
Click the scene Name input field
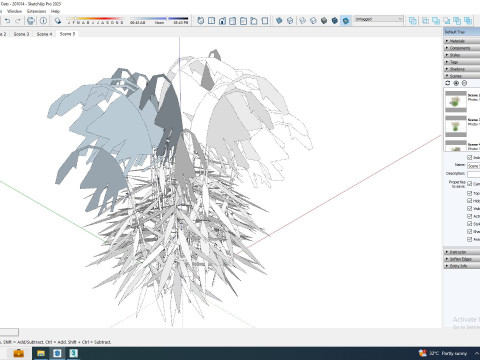[473, 166]
